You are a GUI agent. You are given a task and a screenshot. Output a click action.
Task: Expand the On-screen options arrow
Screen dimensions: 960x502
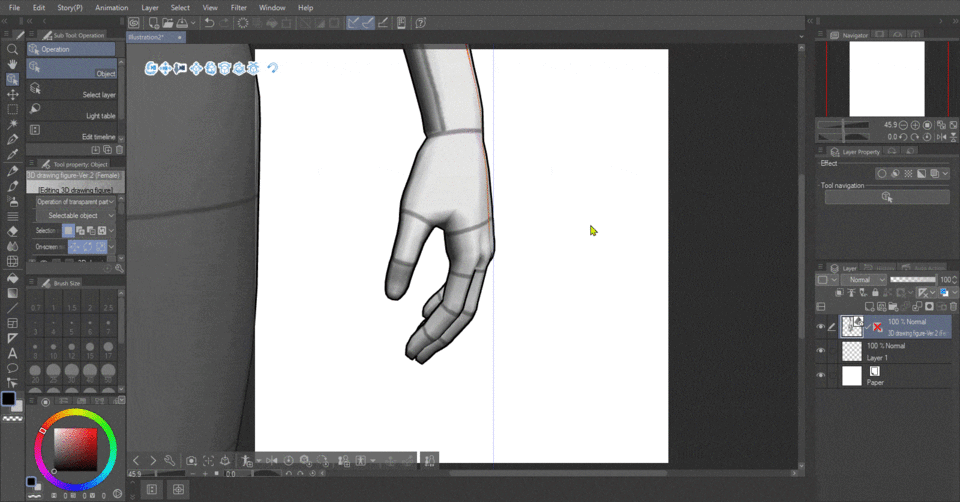(111, 247)
